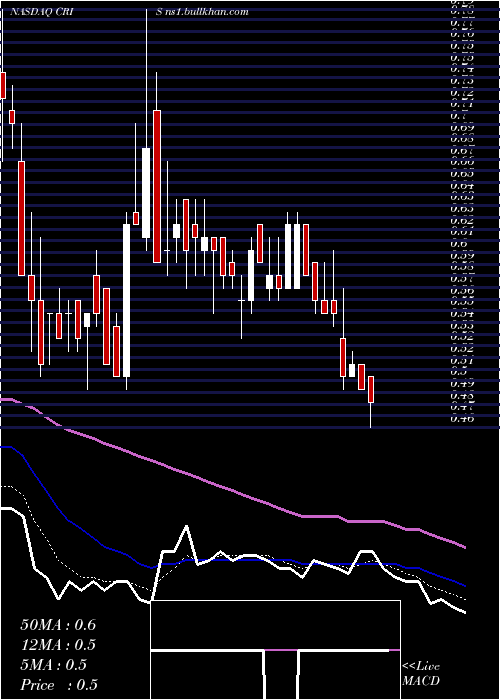Click the 0.46 price axis label
Viewport: 500px width, 700px height.
(462, 418)
